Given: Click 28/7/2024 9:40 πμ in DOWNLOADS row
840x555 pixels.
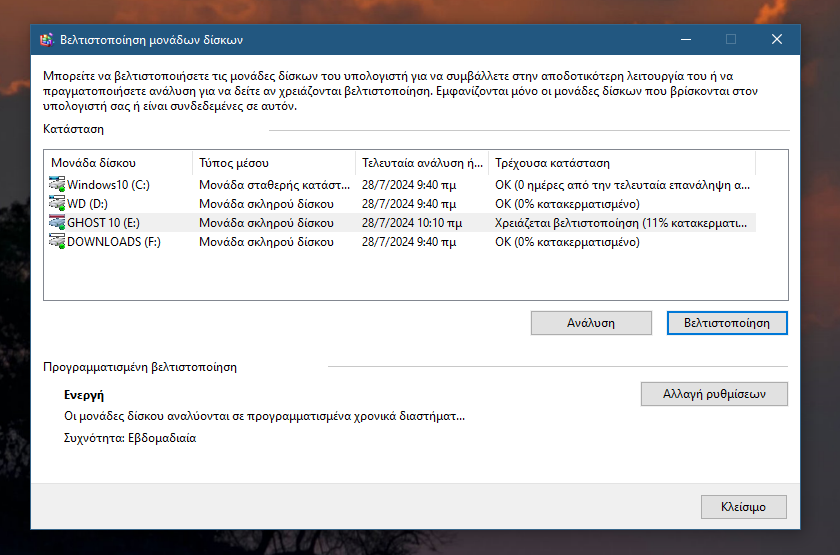Looking at the screenshot, I should [409, 242].
